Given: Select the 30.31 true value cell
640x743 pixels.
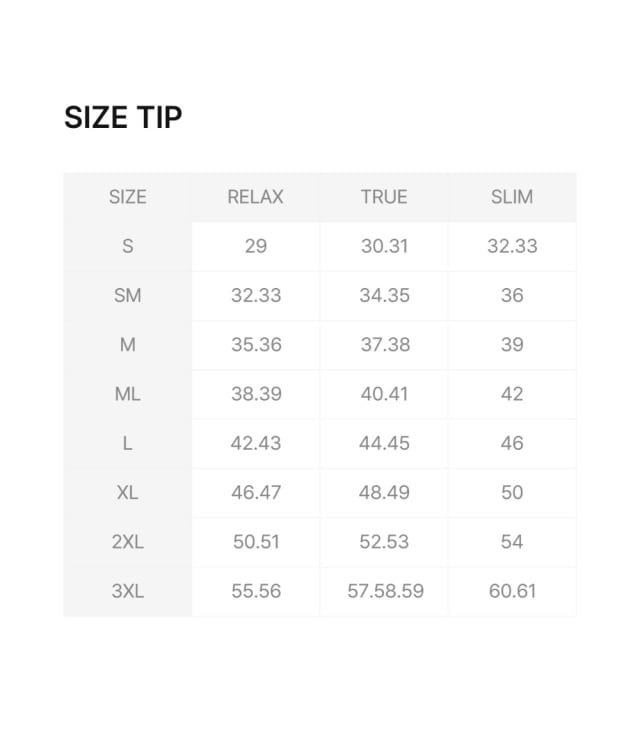Looking at the screenshot, I should (x=384, y=246).
